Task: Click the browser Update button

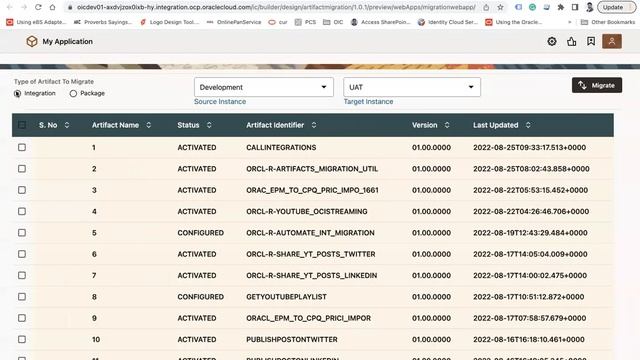Action: click(x=616, y=7)
